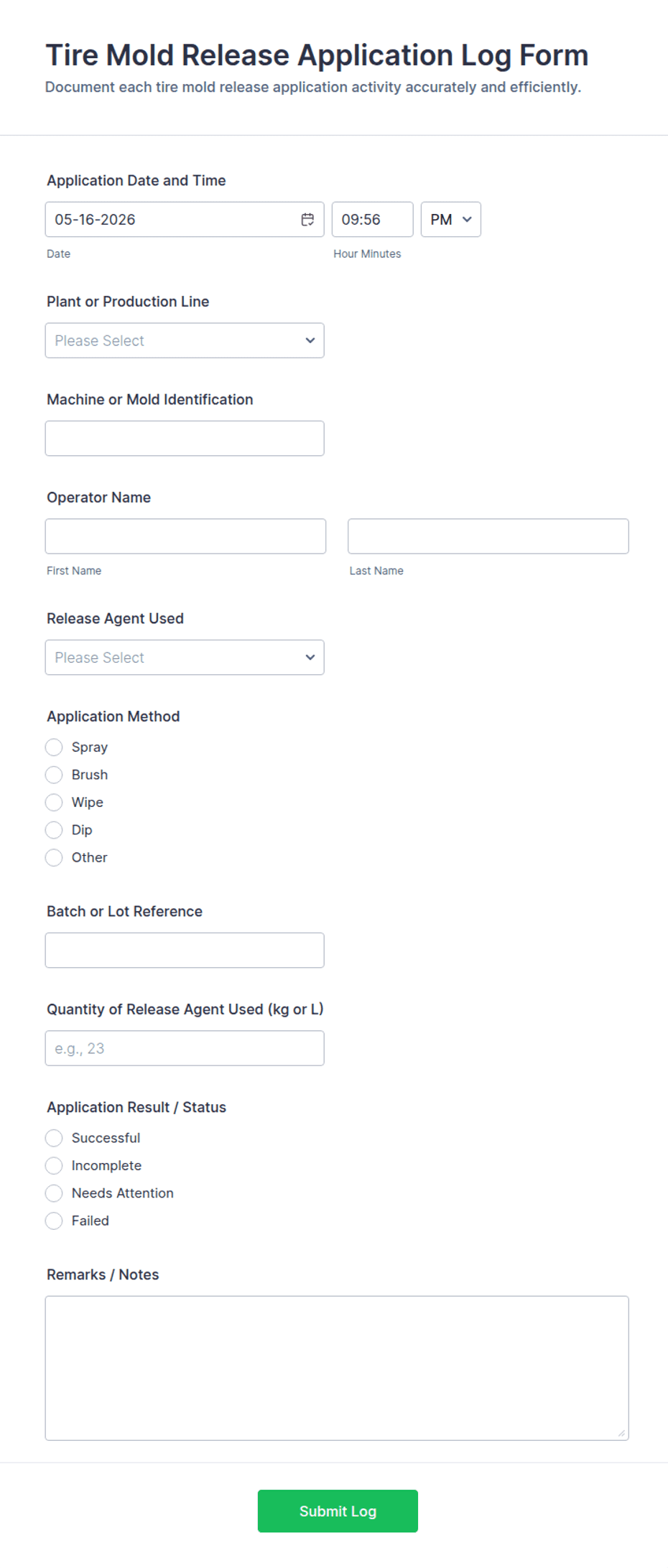Screen dimensions: 668x1568
Task: Click the Hour Minutes time field
Action: (372, 220)
